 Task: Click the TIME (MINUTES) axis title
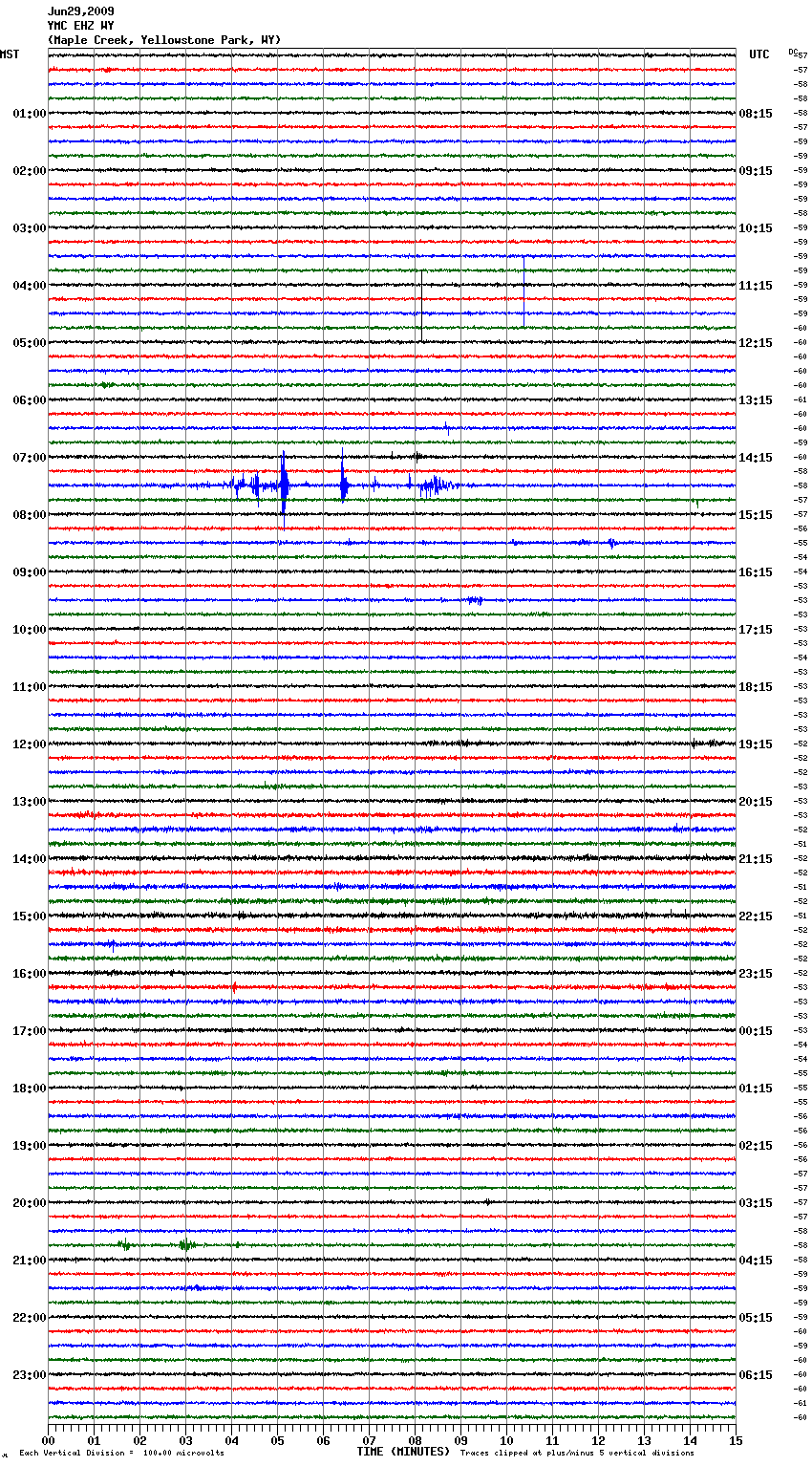pyautogui.click(x=403, y=1452)
